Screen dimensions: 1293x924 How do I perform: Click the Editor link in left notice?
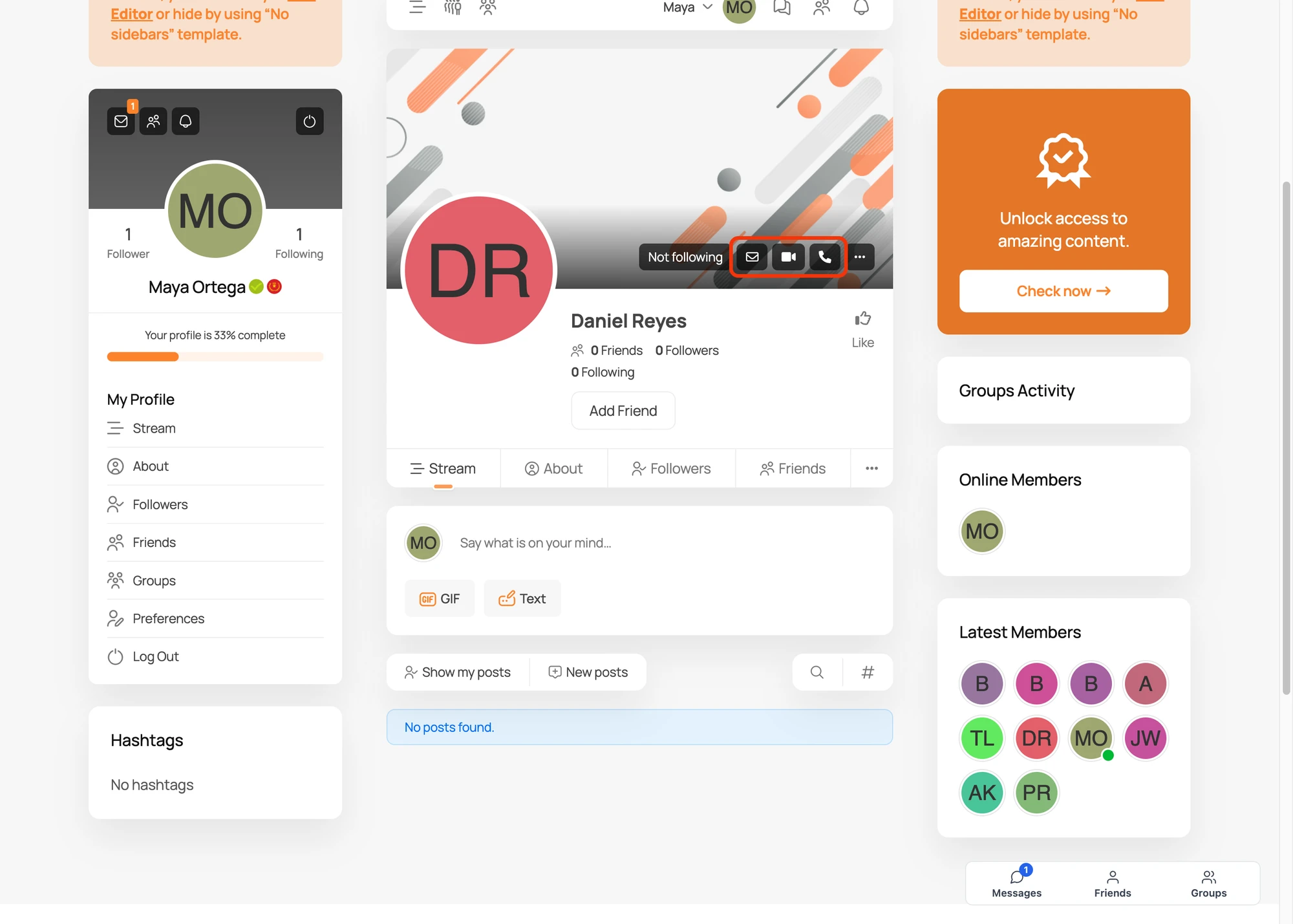tap(132, 14)
